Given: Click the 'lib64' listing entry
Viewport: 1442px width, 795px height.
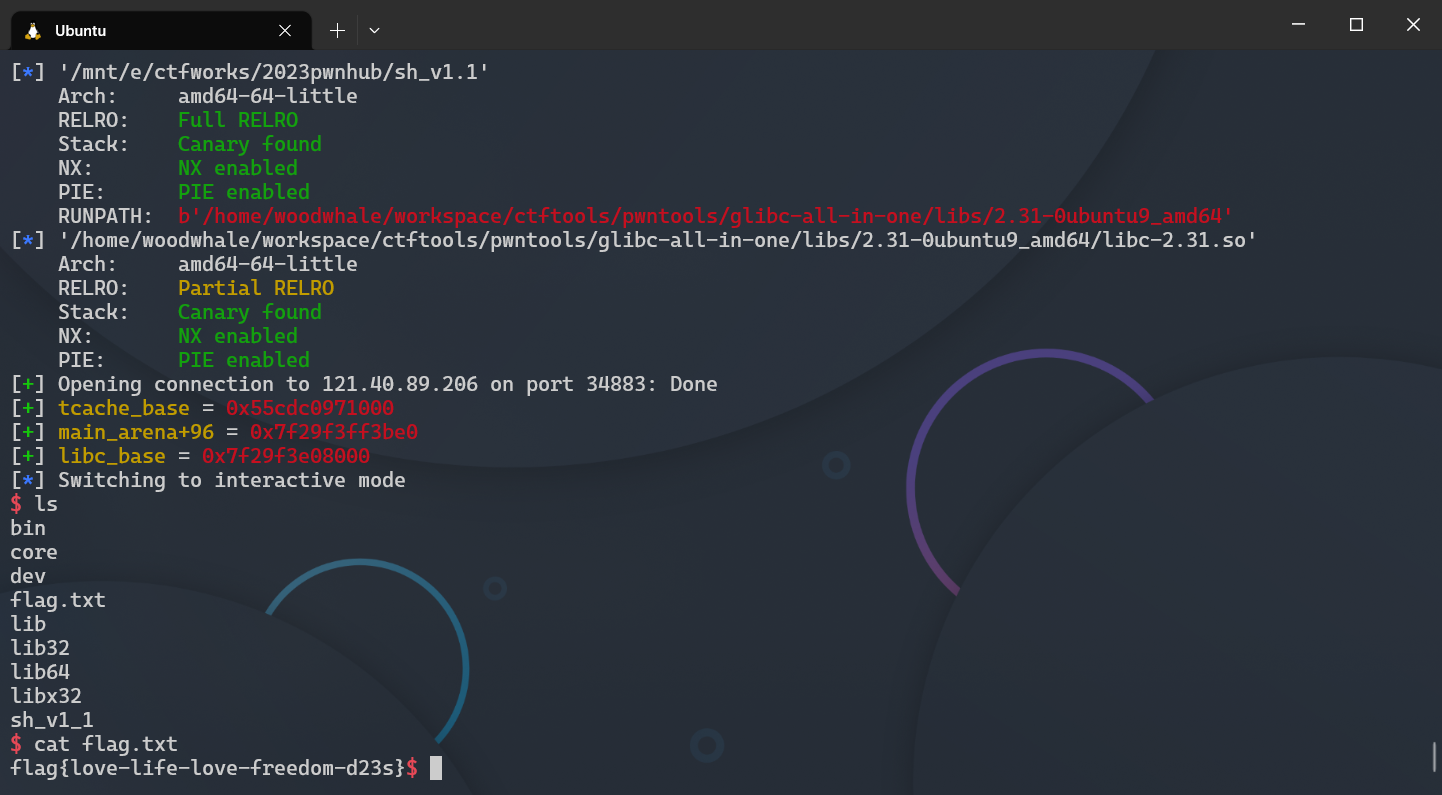Looking at the screenshot, I should [40, 672].
